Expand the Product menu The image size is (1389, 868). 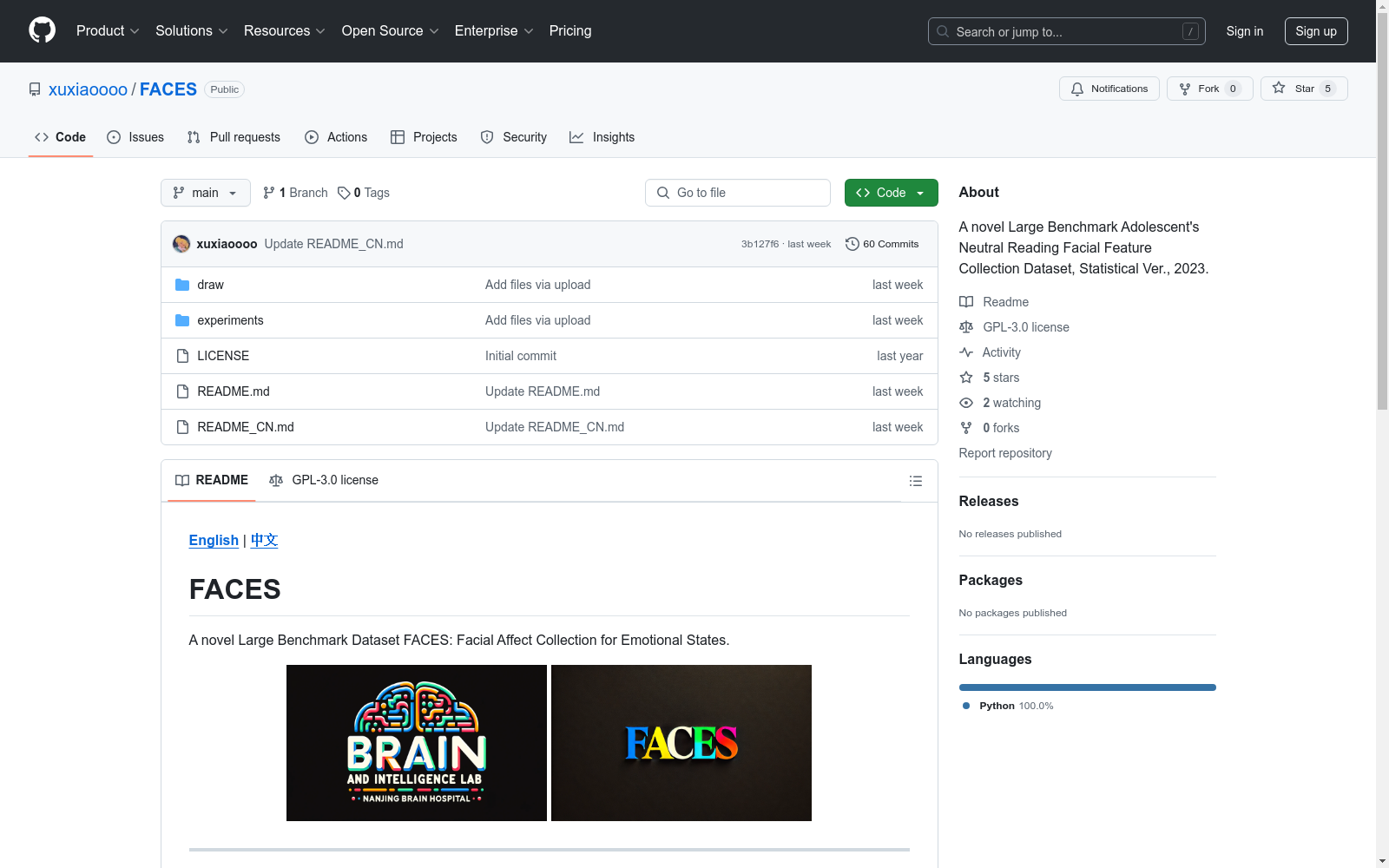(108, 31)
